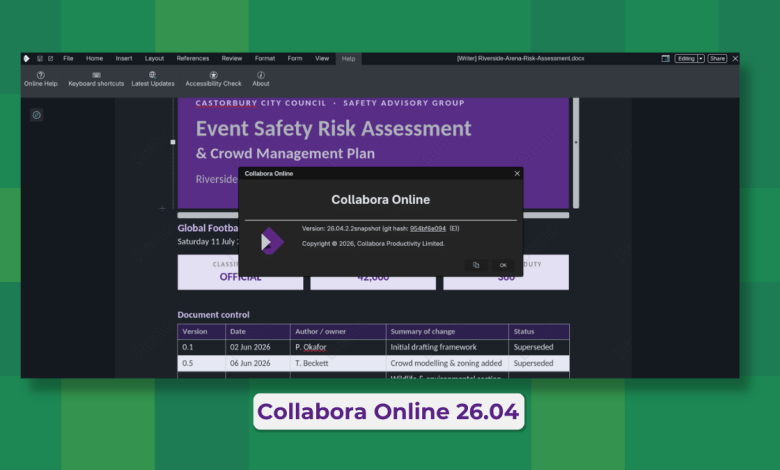Switch to the View tab
This screenshot has width=780, height=470.
point(322,59)
